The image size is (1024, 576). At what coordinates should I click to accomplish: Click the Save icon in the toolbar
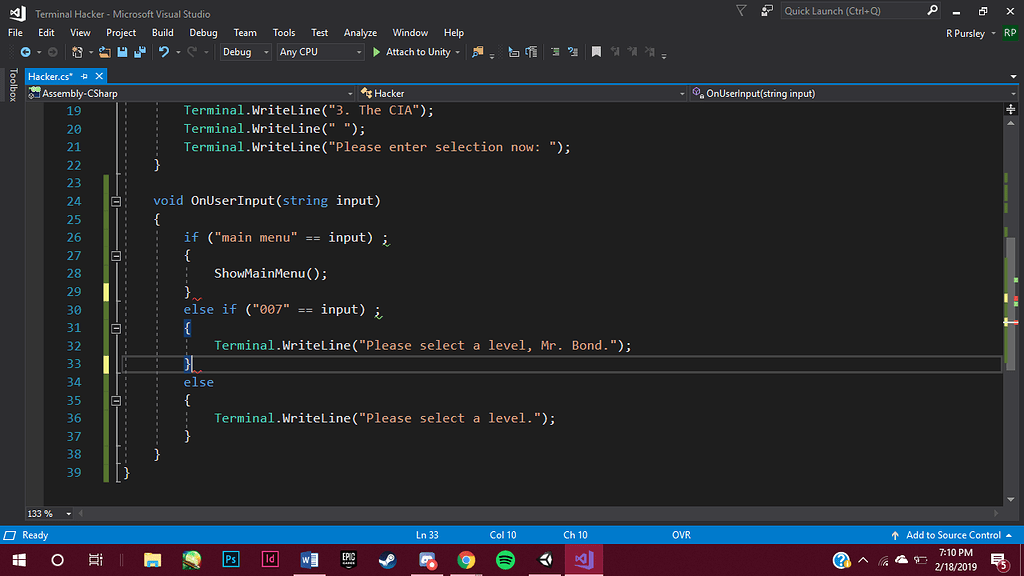click(122, 52)
